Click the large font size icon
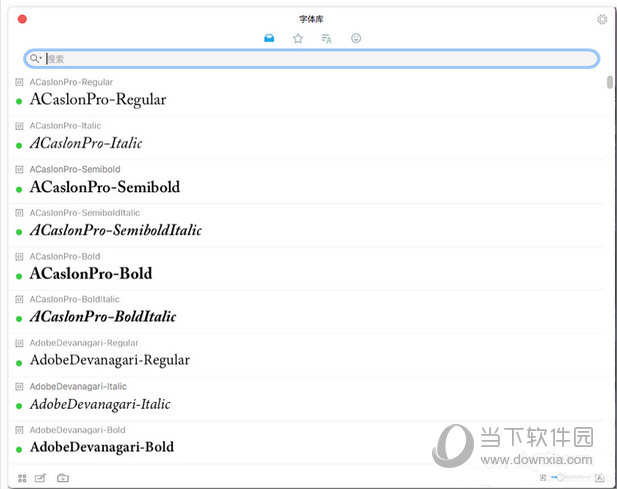Viewport: 617px width, 489px height. 599,478
